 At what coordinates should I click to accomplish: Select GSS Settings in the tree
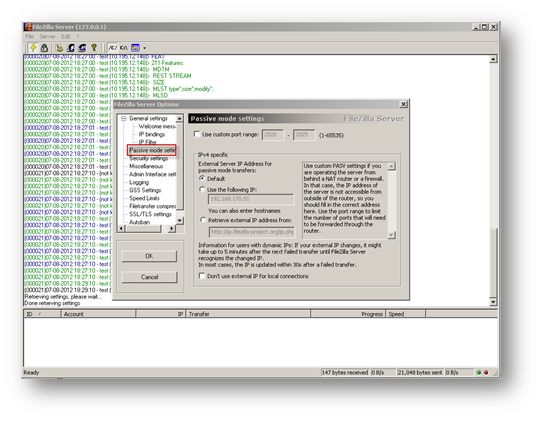coord(145,190)
